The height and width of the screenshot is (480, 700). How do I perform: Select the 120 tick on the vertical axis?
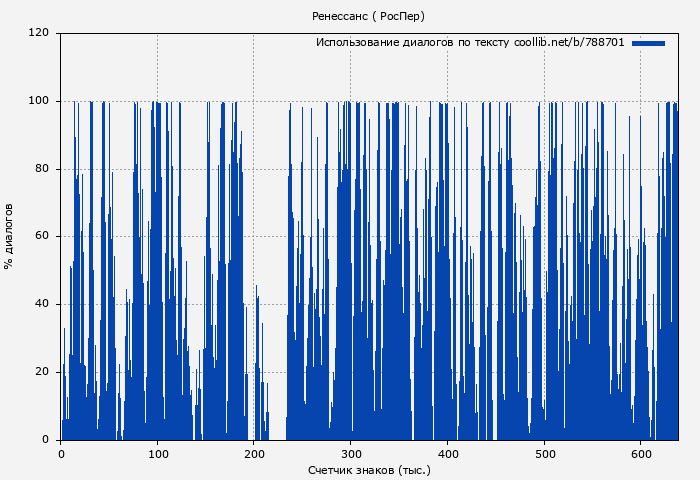[x=39, y=33]
